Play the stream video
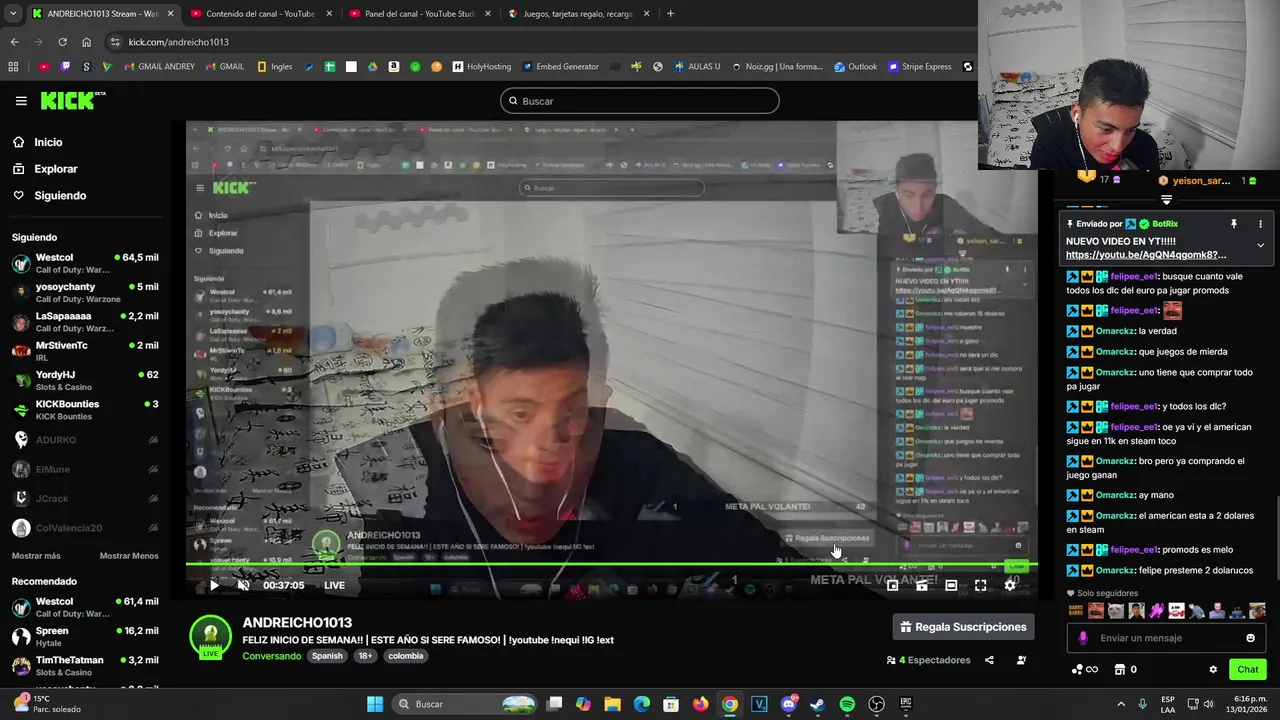 click(213, 586)
